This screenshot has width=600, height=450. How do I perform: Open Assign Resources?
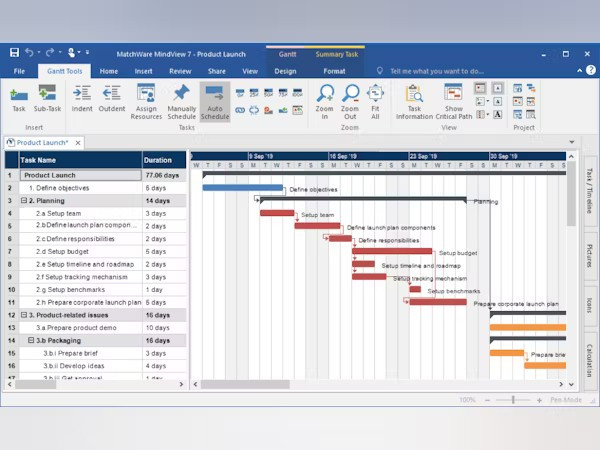(x=146, y=102)
